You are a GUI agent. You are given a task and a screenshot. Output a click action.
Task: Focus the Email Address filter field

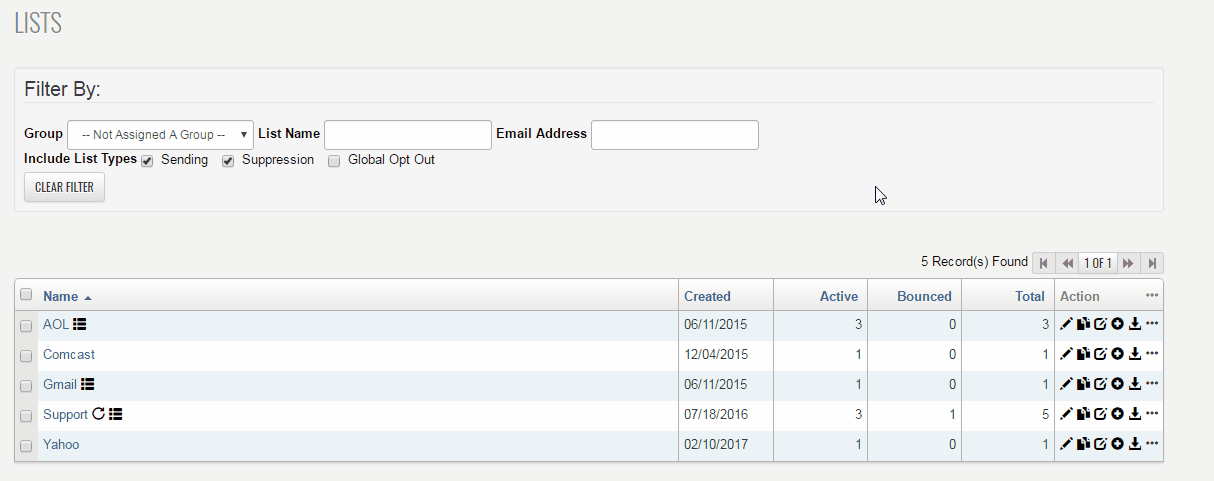tap(674, 134)
